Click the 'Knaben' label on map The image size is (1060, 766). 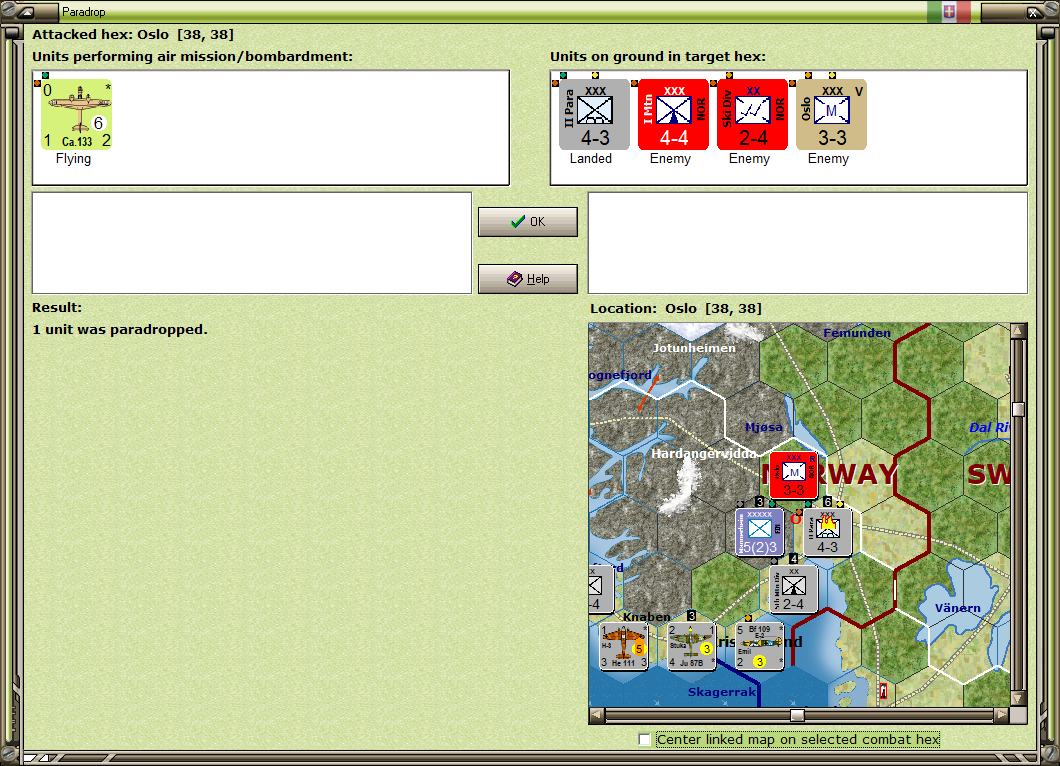click(647, 617)
